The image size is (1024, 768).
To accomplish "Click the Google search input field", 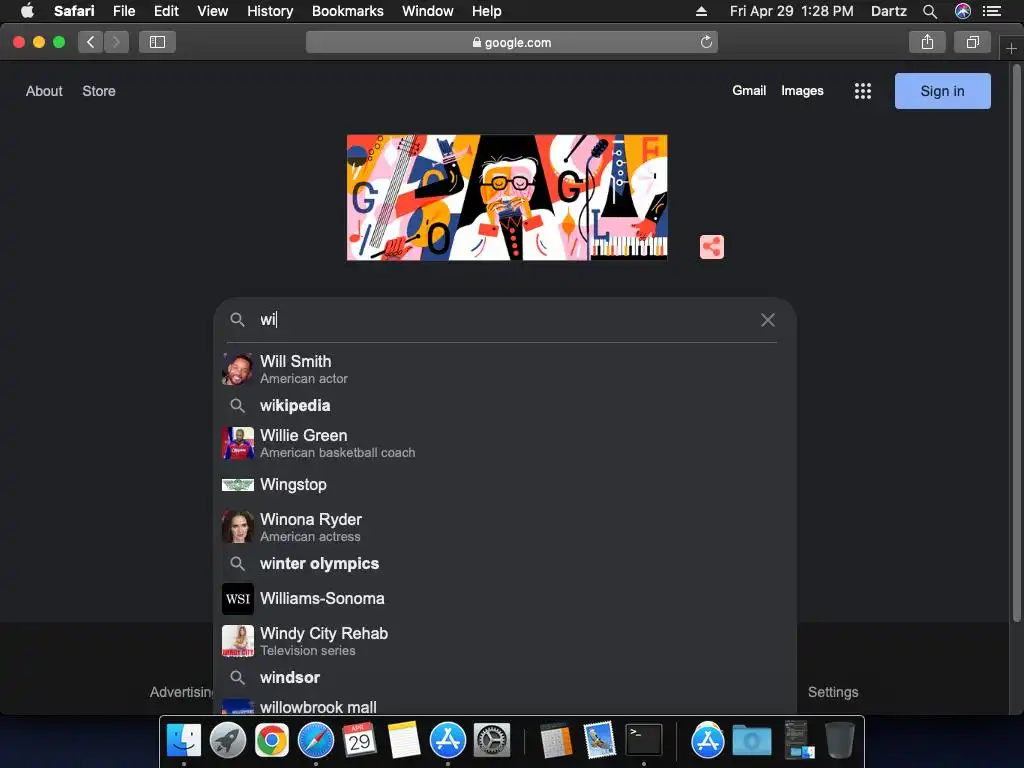I will click(505, 320).
